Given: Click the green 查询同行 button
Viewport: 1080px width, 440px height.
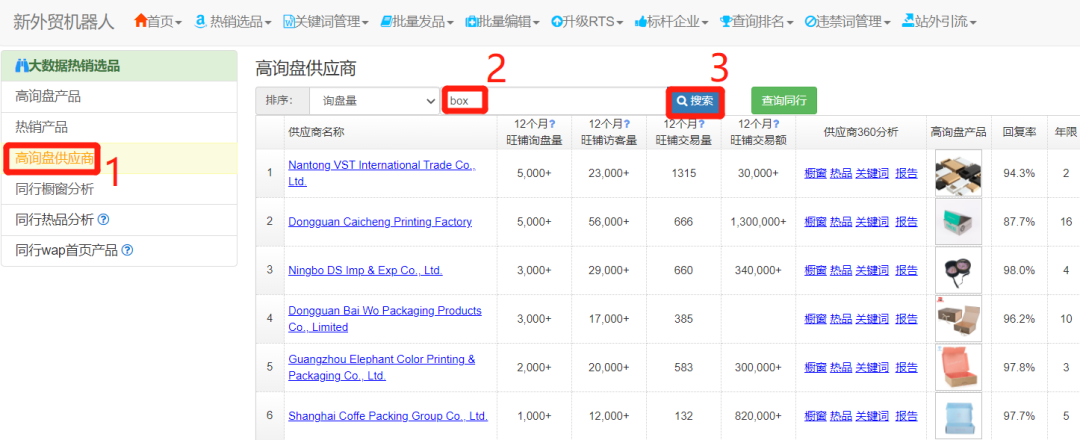Looking at the screenshot, I should click(x=784, y=101).
